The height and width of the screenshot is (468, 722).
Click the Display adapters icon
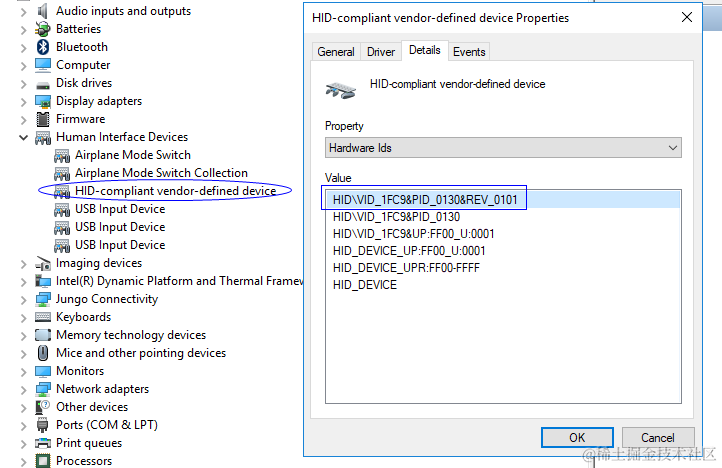tap(43, 101)
